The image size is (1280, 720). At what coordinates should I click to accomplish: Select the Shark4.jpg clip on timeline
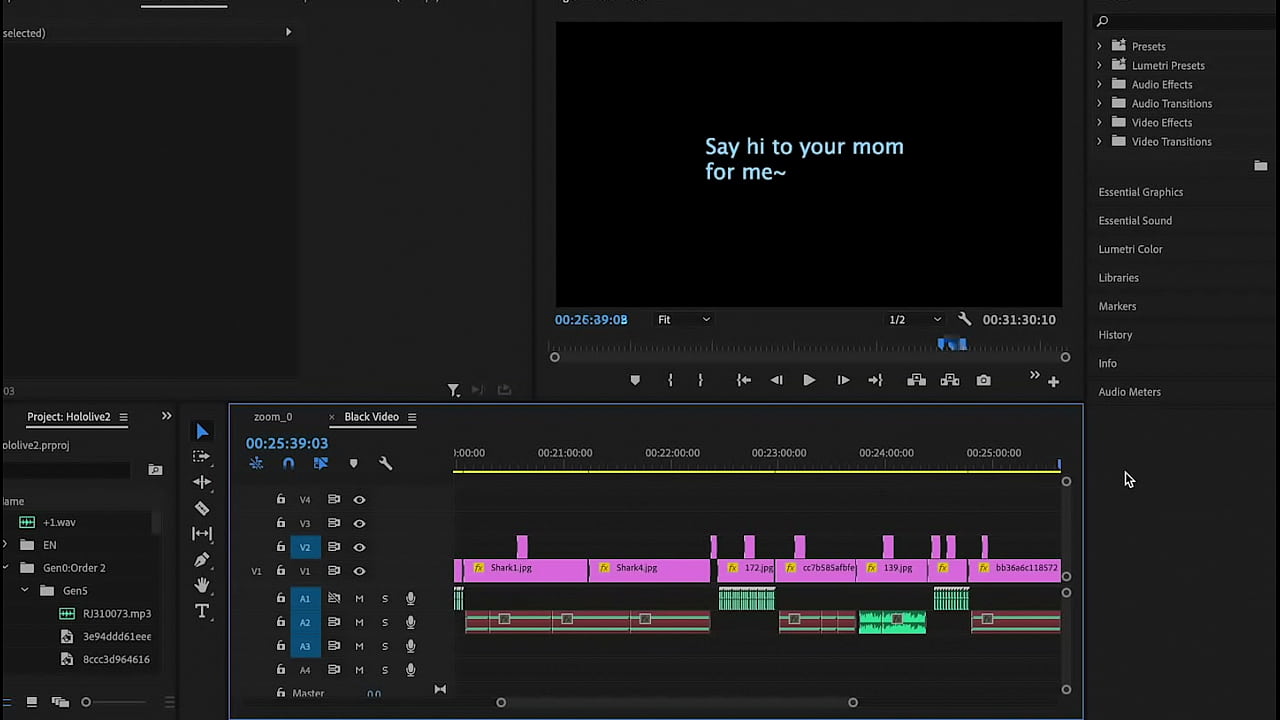tap(650, 570)
